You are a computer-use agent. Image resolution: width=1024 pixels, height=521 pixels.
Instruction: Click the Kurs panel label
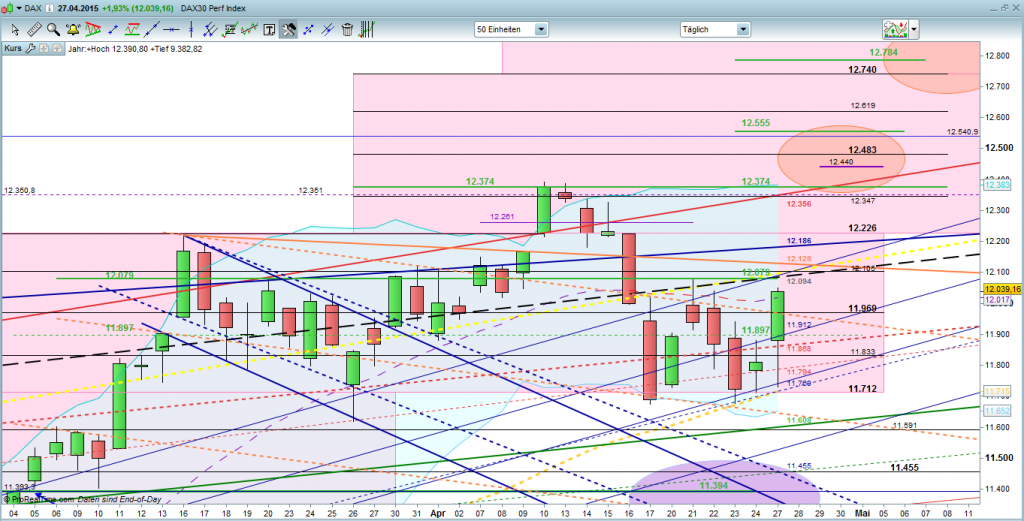coord(13,48)
